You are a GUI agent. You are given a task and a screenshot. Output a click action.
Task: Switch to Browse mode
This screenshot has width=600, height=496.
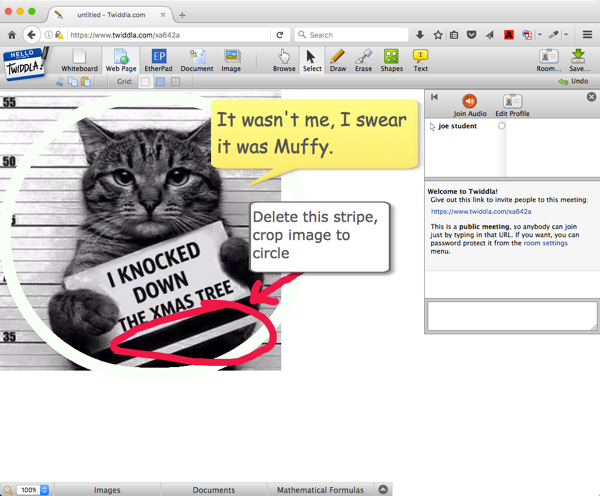click(284, 60)
